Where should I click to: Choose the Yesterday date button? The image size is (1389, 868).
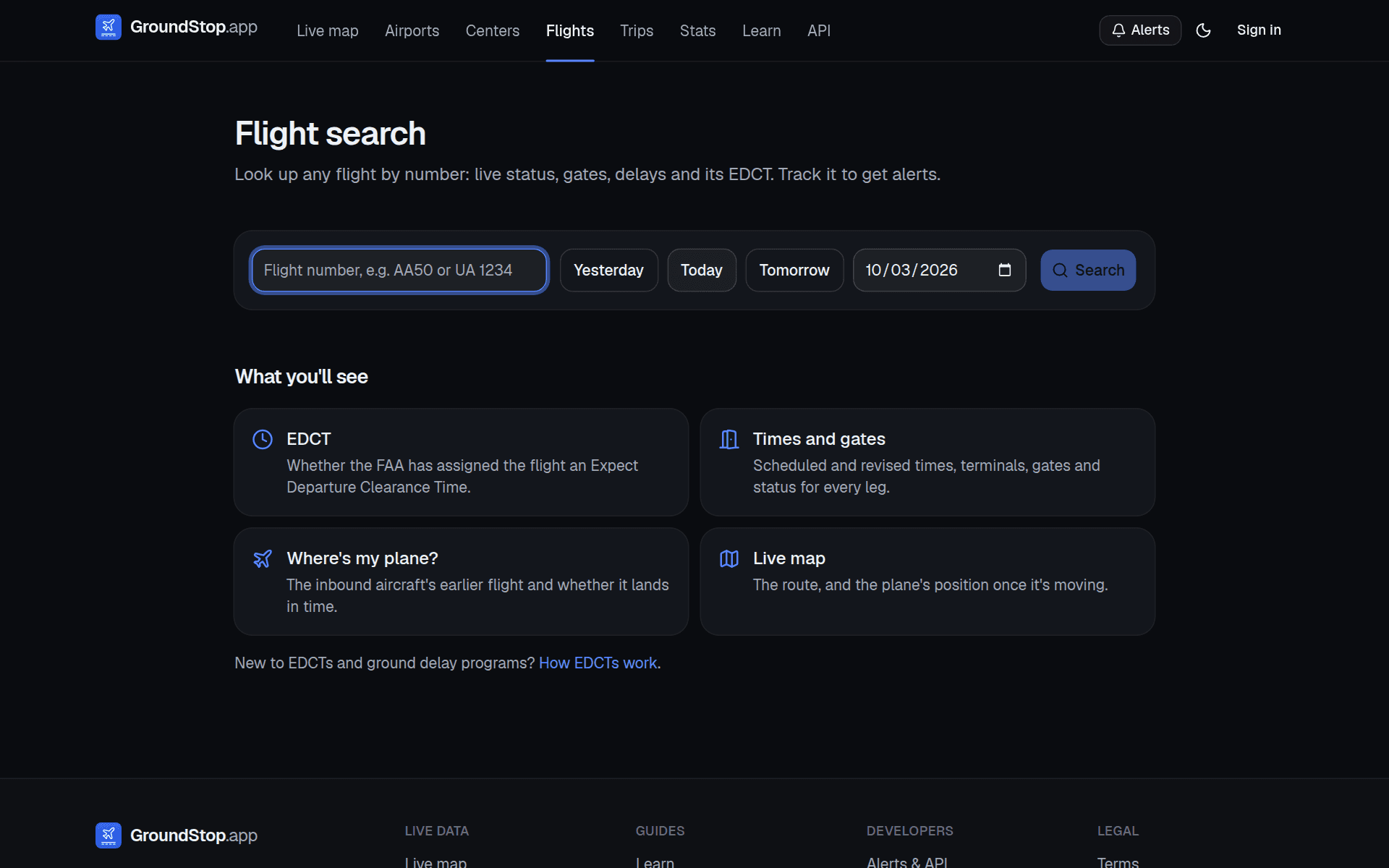[609, 270]
